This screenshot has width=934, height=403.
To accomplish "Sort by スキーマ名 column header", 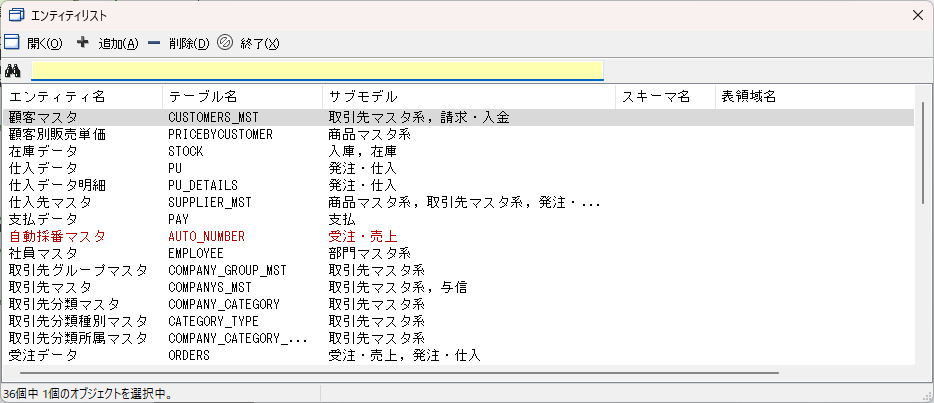I will (665, 96).
